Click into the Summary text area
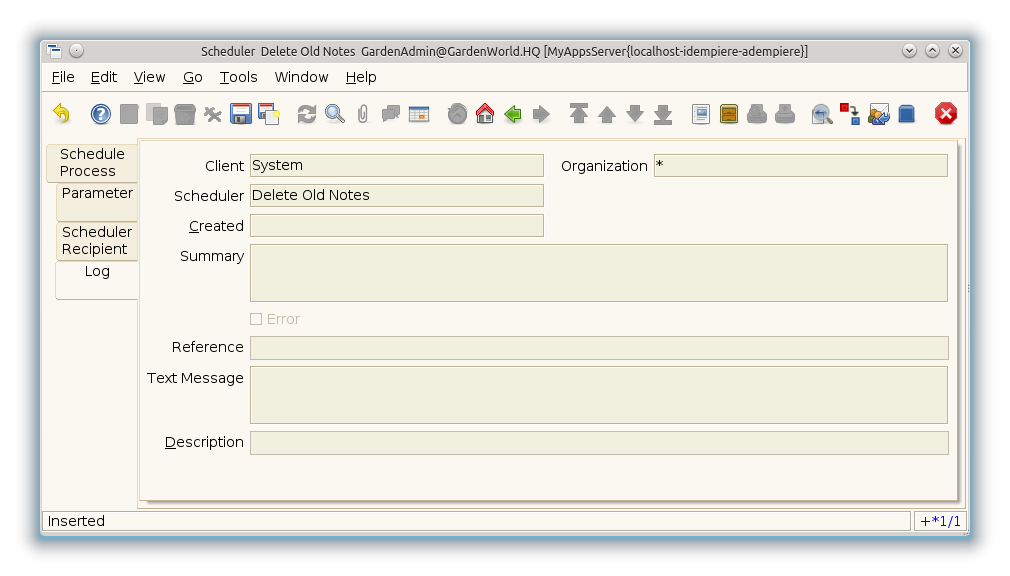Image resolution: width=1010 pixels, height=576 pixels. (598, 273)
